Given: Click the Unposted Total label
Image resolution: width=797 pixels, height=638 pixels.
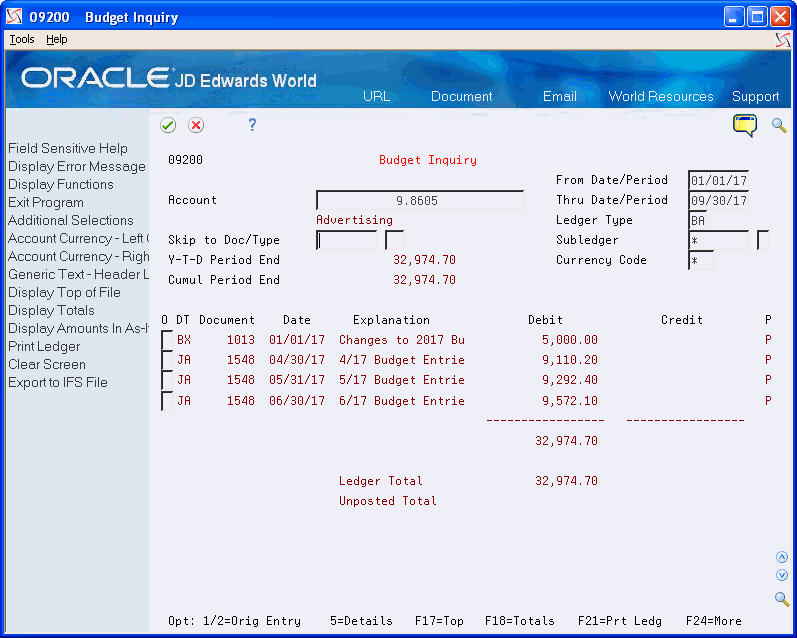Looking at the screenshot, I should point(387,501).
